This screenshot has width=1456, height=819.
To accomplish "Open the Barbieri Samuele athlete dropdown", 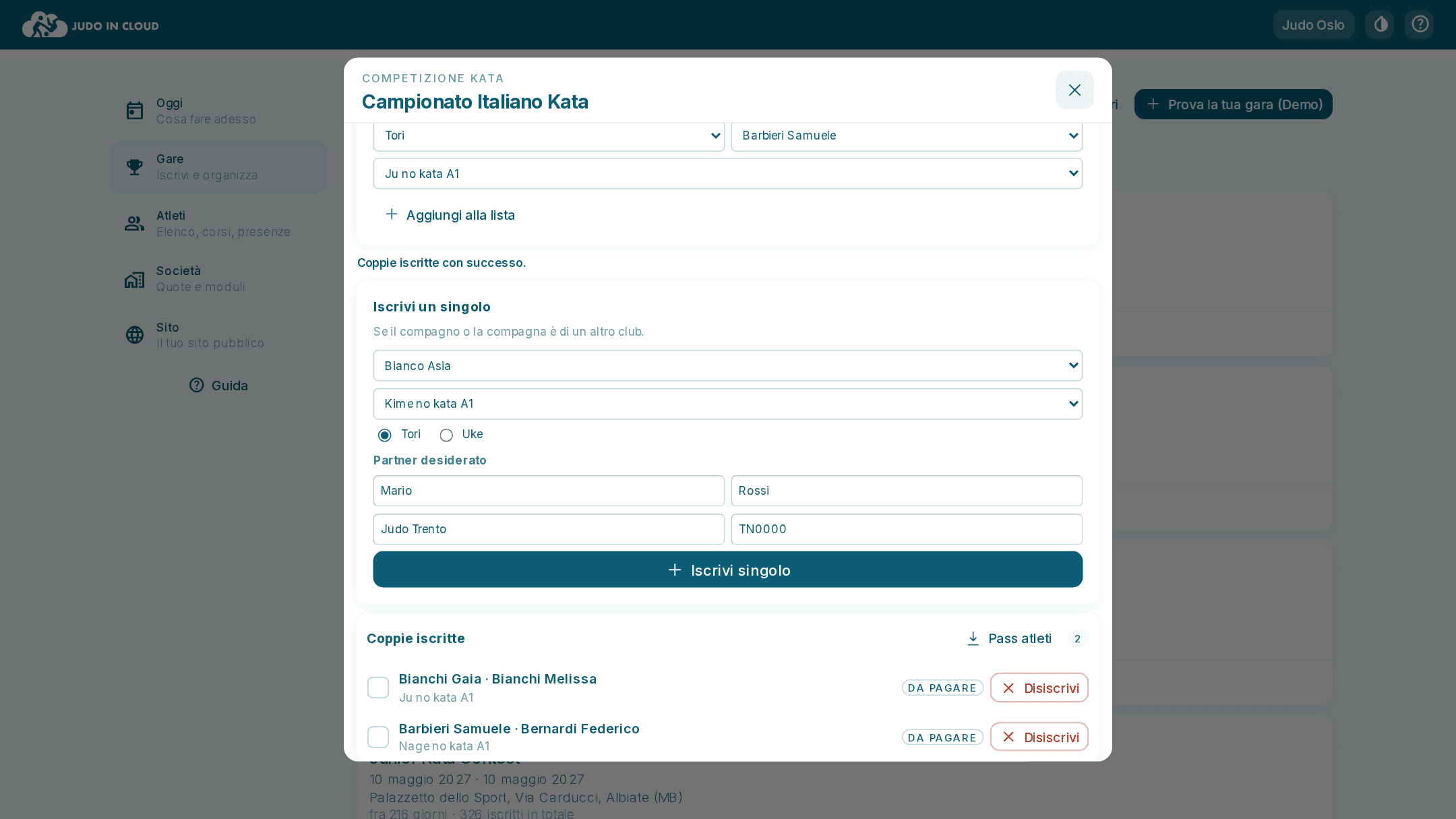I will click(x=907, y=135).
